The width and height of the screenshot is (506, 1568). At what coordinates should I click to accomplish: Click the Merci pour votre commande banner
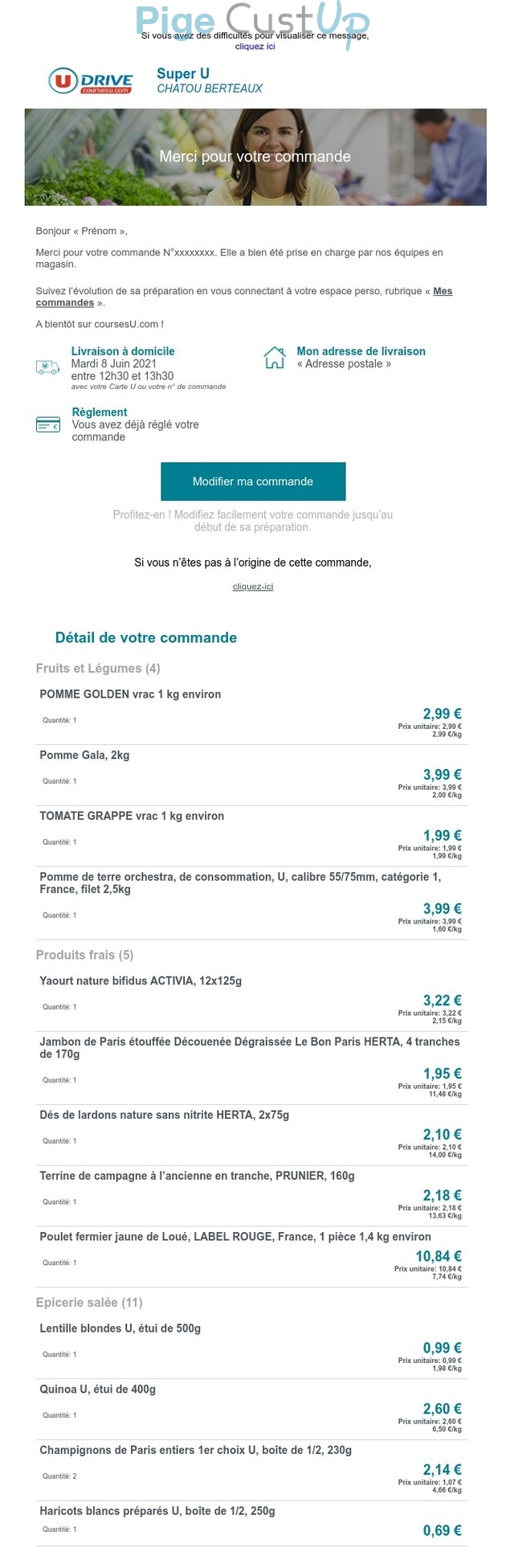tap(255, 157)
